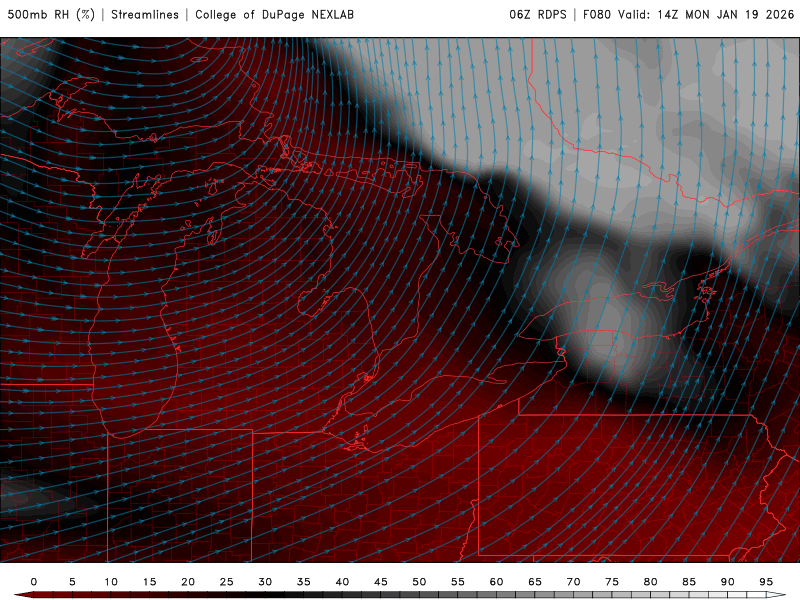Click the "20" tick label on color scale
Image resolution: width=800 pixels, height=600 pixels.
188,582
